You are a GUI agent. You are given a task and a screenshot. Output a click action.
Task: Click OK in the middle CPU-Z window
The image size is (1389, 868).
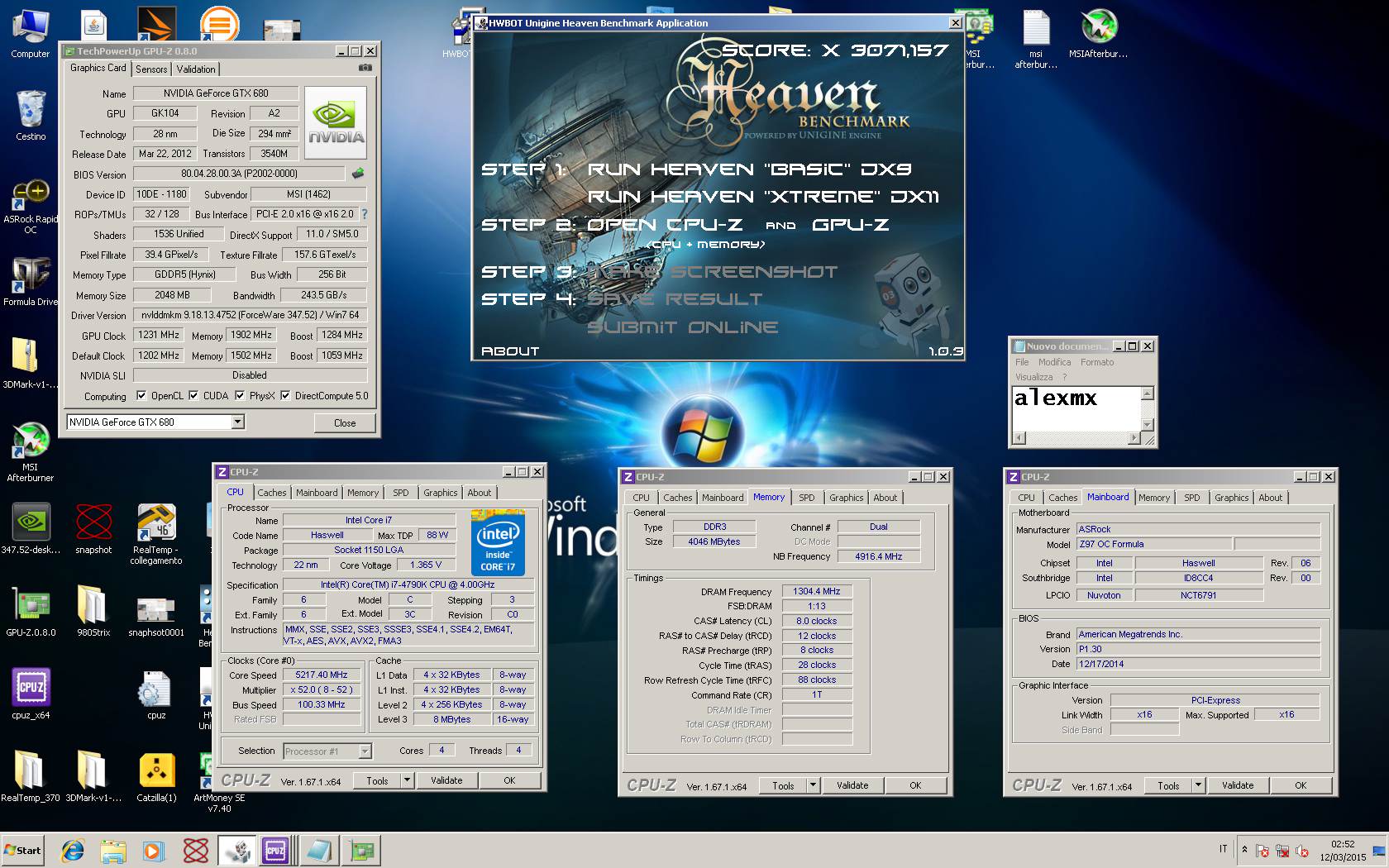coord(915,785)
